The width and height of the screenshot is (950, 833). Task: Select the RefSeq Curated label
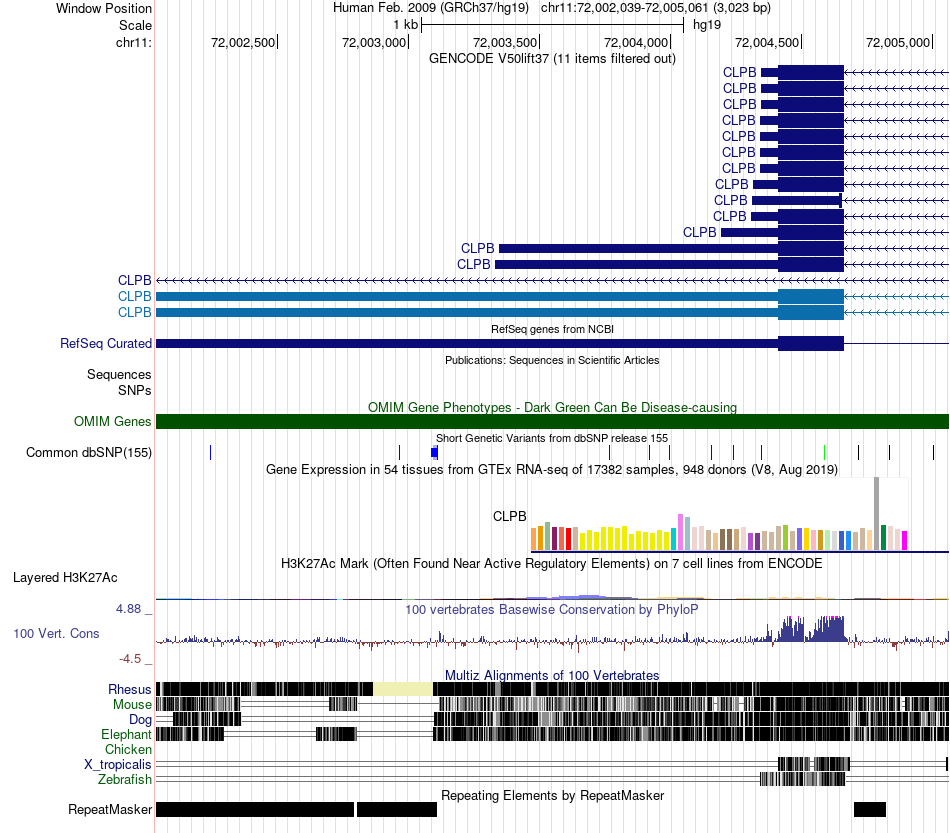[106, 343]
